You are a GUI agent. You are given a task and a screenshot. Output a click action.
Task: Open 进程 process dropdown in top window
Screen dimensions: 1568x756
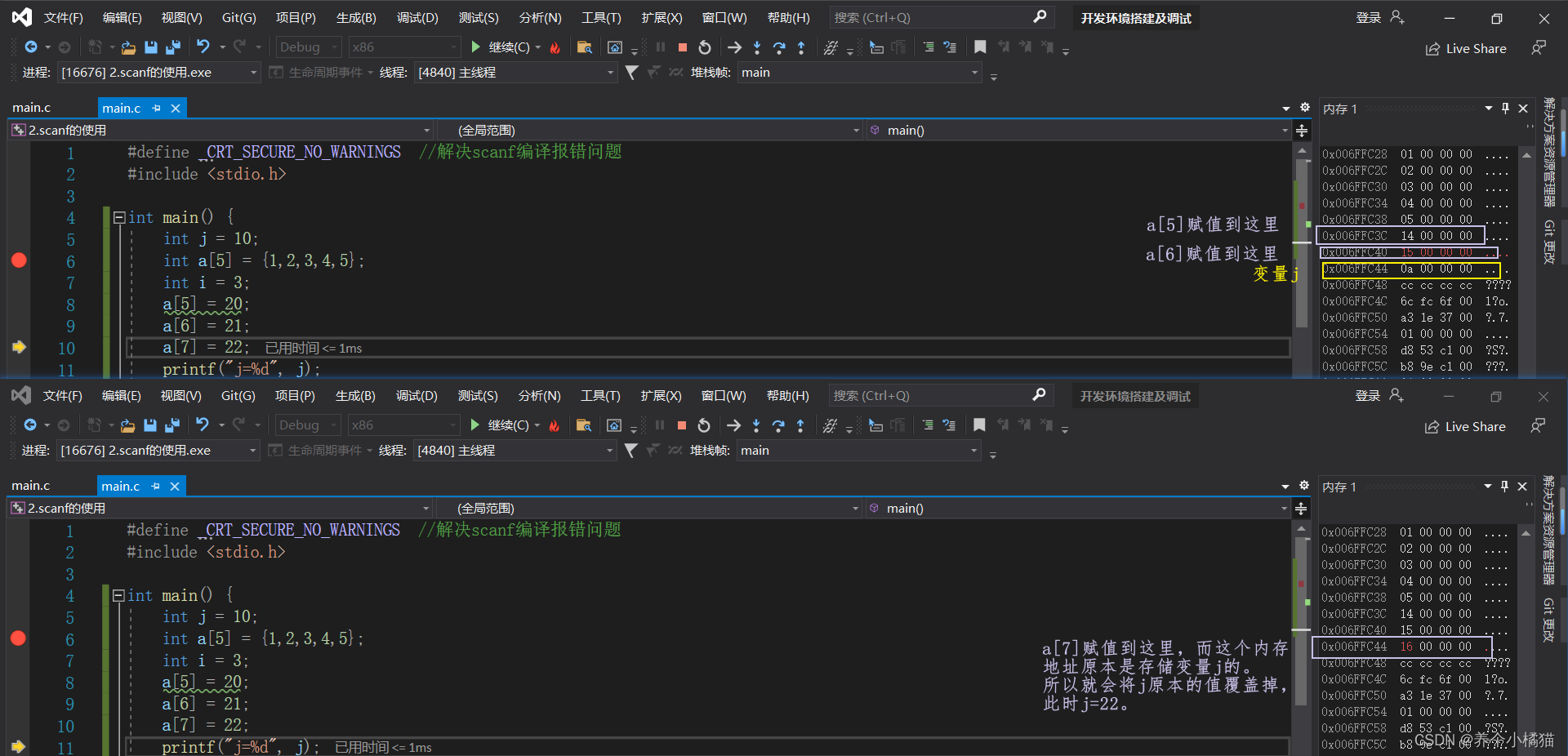coord(158,73)
